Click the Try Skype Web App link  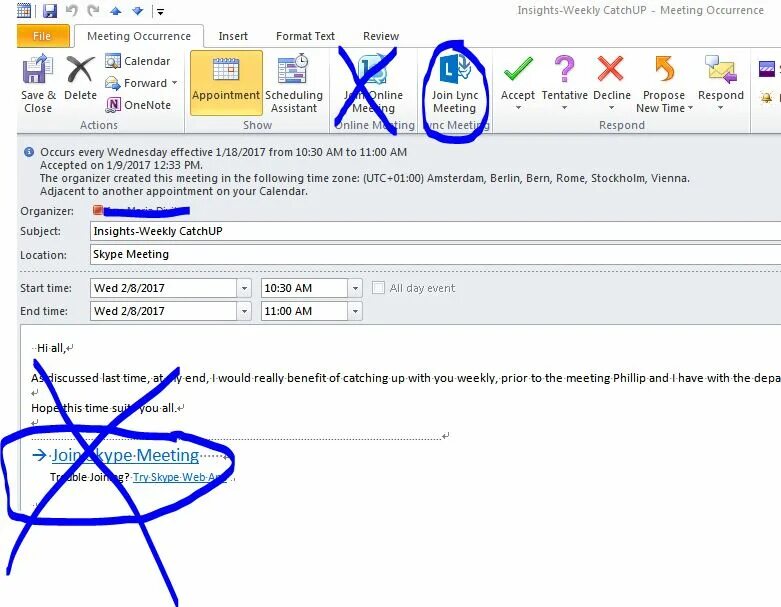click(x=180, y=477)
